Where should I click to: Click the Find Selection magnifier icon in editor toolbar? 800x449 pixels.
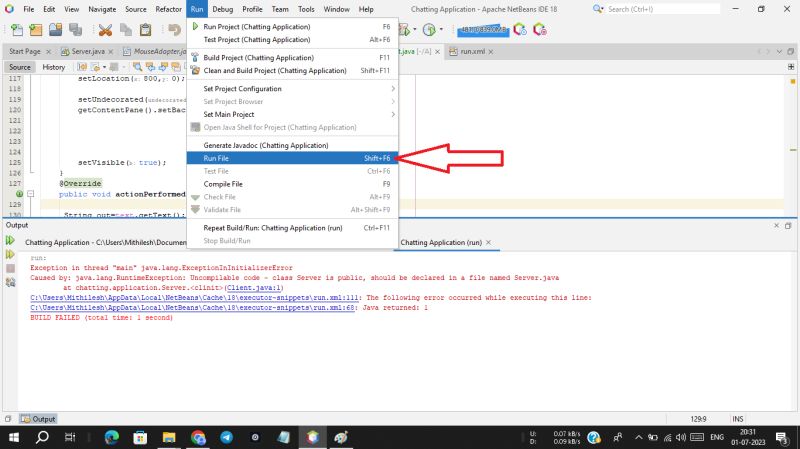(137, 67)
